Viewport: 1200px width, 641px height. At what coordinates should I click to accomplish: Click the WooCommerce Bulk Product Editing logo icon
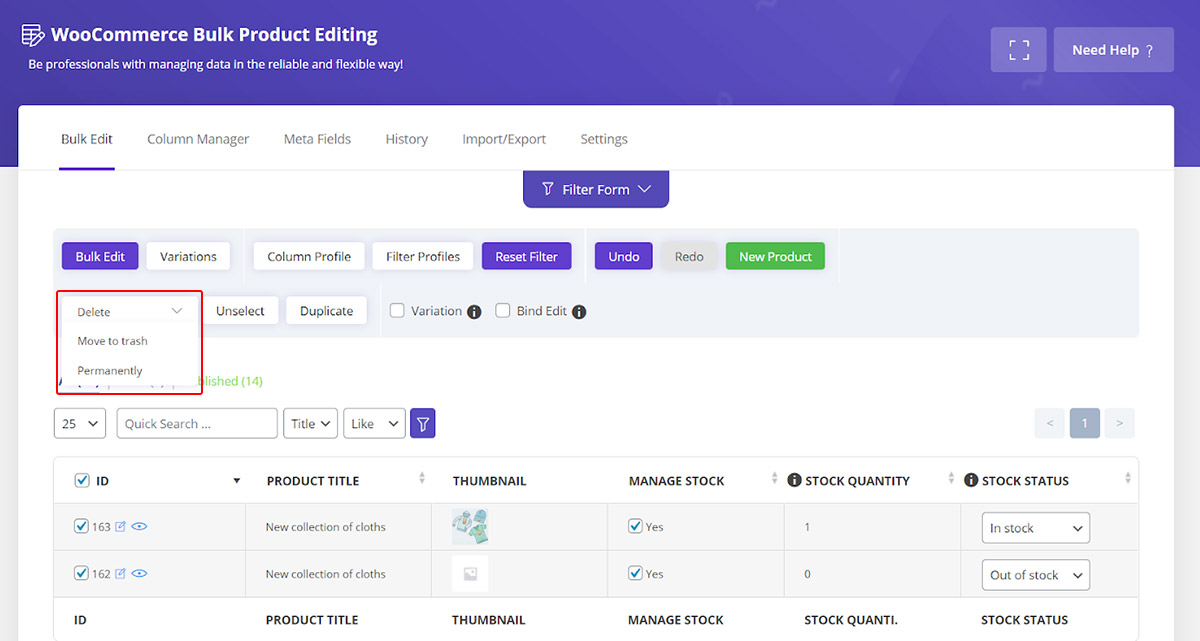[33, 35]
